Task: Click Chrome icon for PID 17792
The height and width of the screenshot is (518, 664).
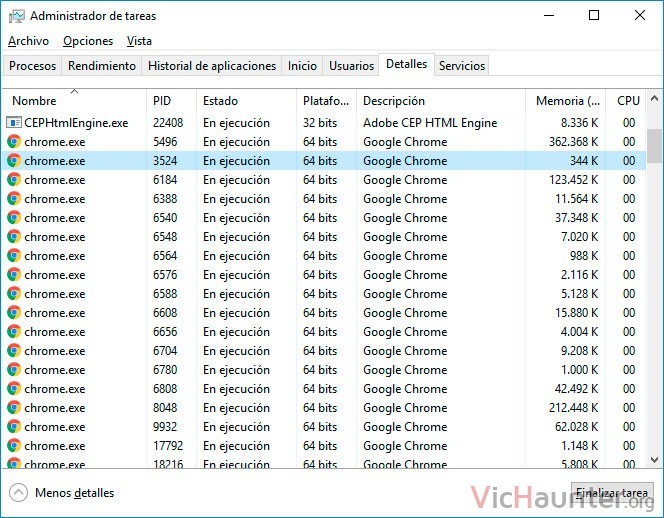Action: (14, 446)
